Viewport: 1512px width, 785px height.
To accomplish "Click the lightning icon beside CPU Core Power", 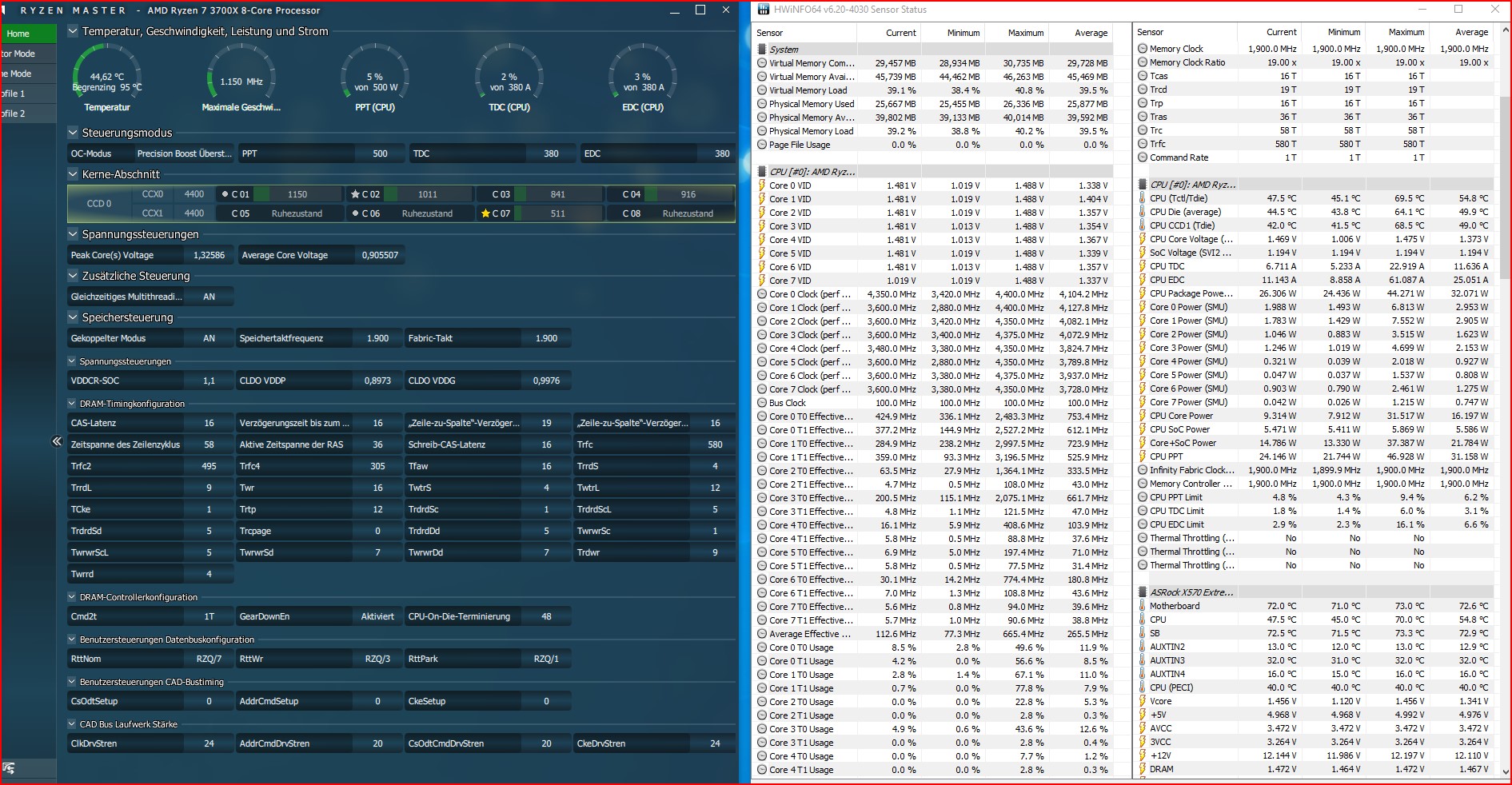I will pos(1143,416).
